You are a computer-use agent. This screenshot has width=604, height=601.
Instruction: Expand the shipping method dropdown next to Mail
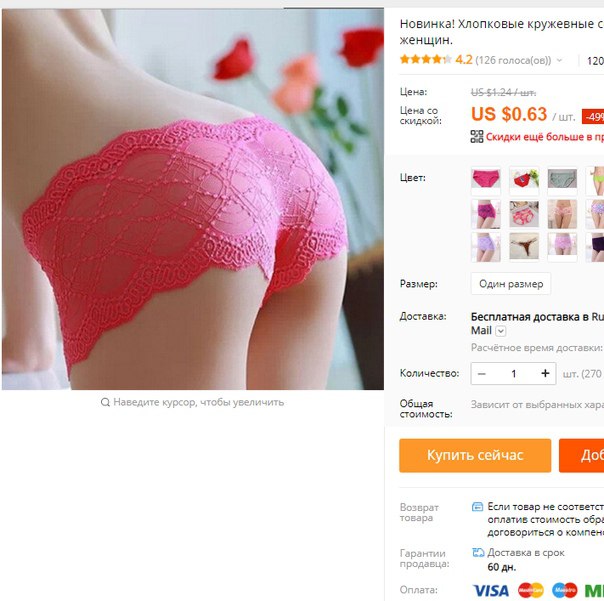click(x=500, y=331)
